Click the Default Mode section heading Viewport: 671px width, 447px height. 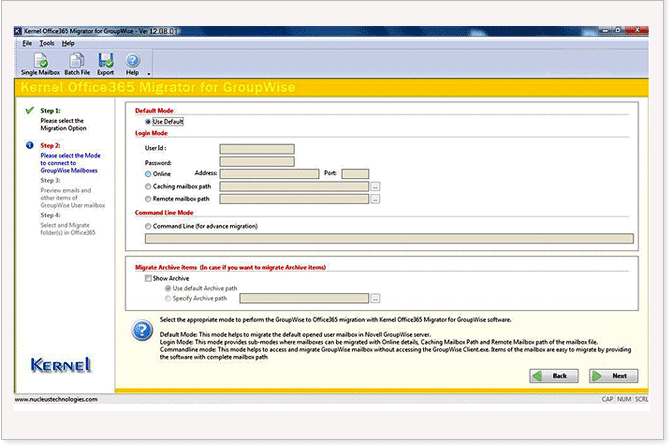[154, 111]
